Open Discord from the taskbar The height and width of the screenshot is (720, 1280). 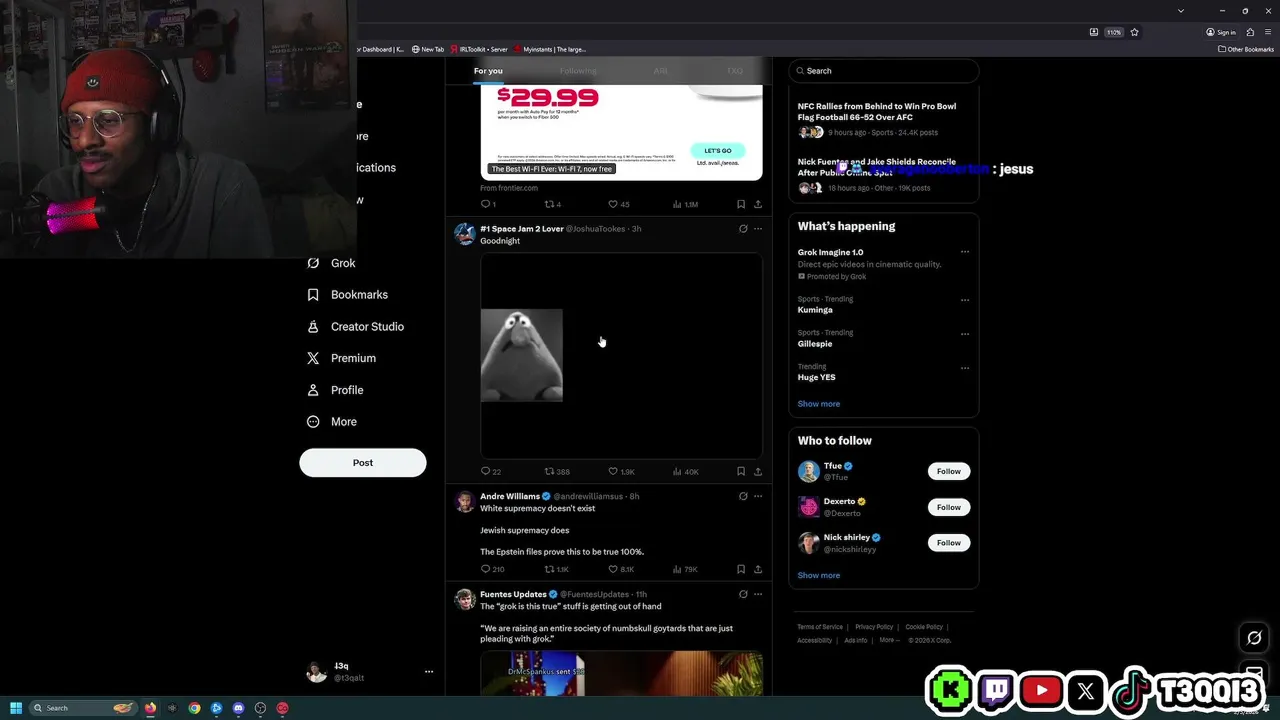(238, 708)
